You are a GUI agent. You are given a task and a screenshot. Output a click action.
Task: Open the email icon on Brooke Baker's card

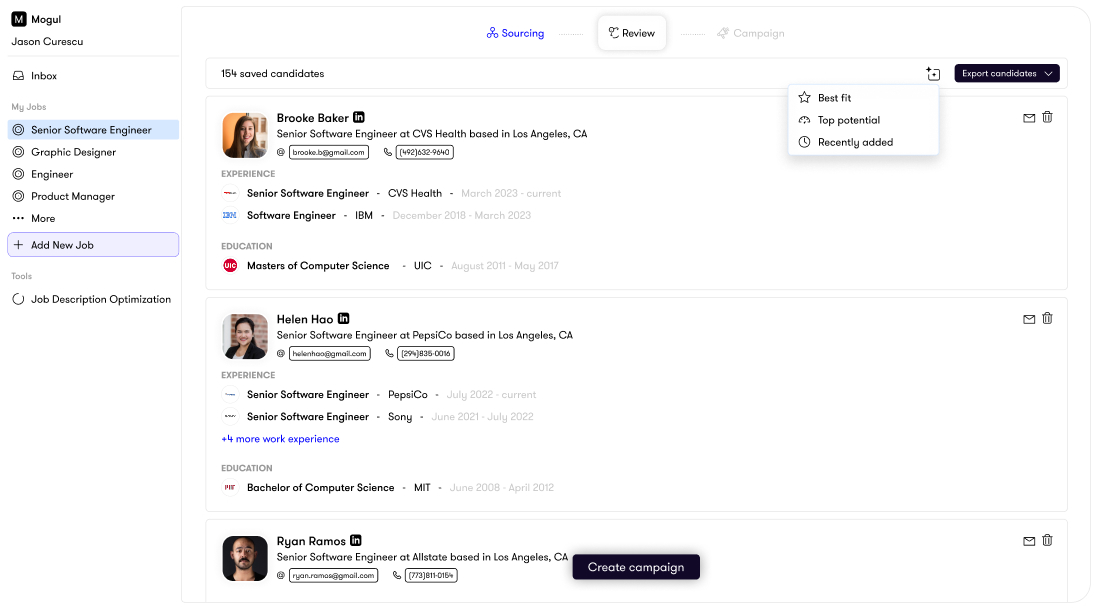pos(1028,117)
